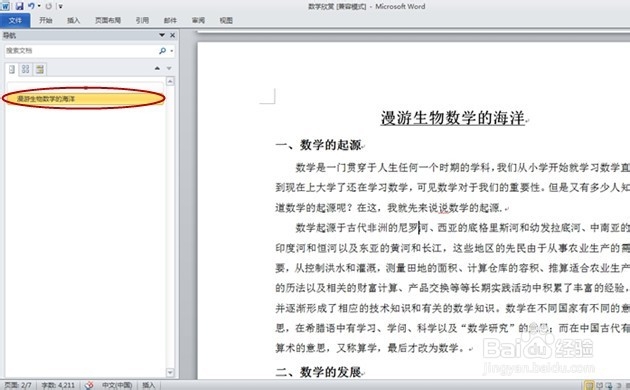The width and height of the screenshot is (630, 390).
Task: Click navigation pane scrollbar down arrow
Action: 170,372
